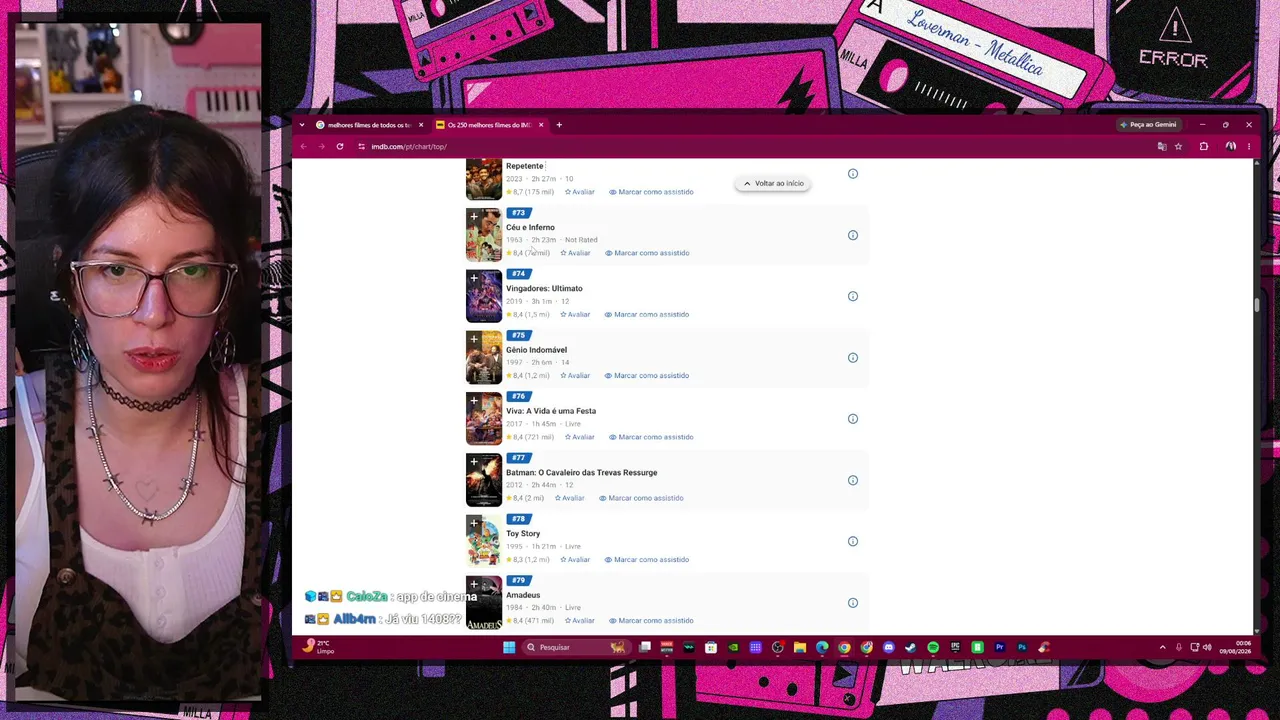The image size is (1280, 720).
Task: Click the 'Voltar ao início' button
Action: pos(773,184)
